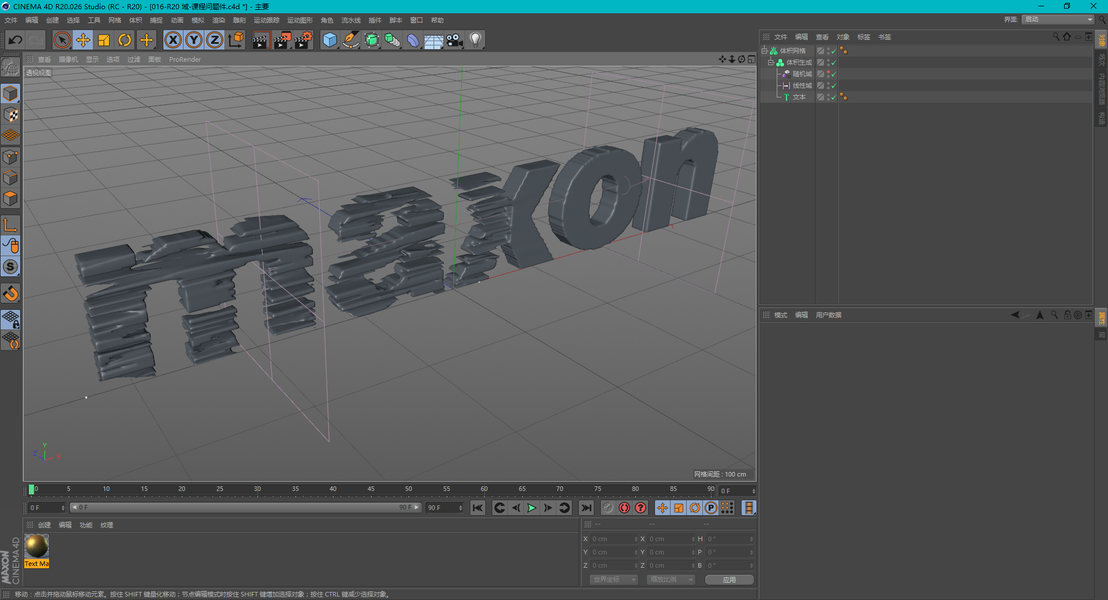Enable Snap magnet icon in left sidebar
The image size is (1108, 600).
11,293
